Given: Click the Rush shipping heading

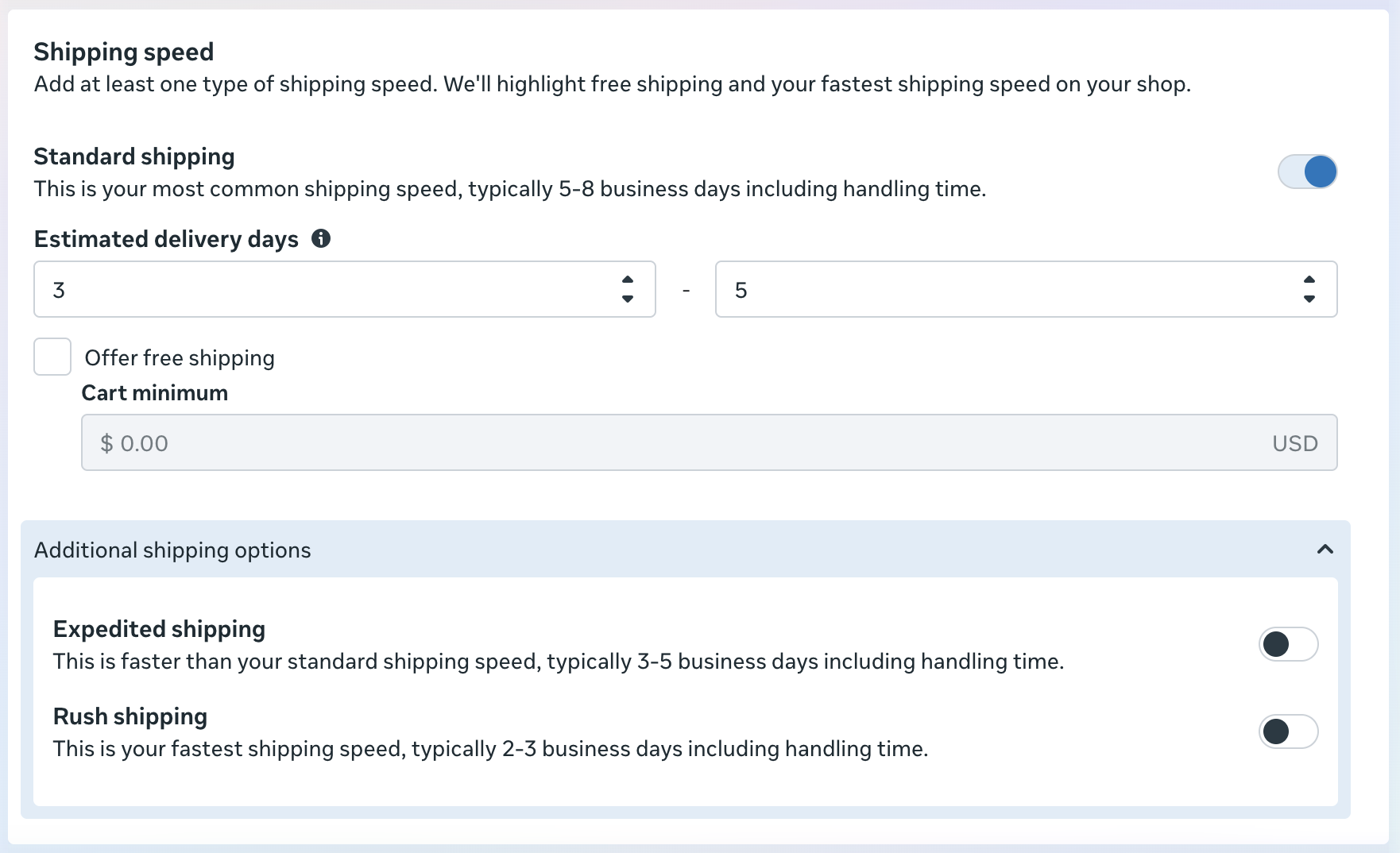Looking at the screenshot, I should pyautogui.click(x=130, y=716).
